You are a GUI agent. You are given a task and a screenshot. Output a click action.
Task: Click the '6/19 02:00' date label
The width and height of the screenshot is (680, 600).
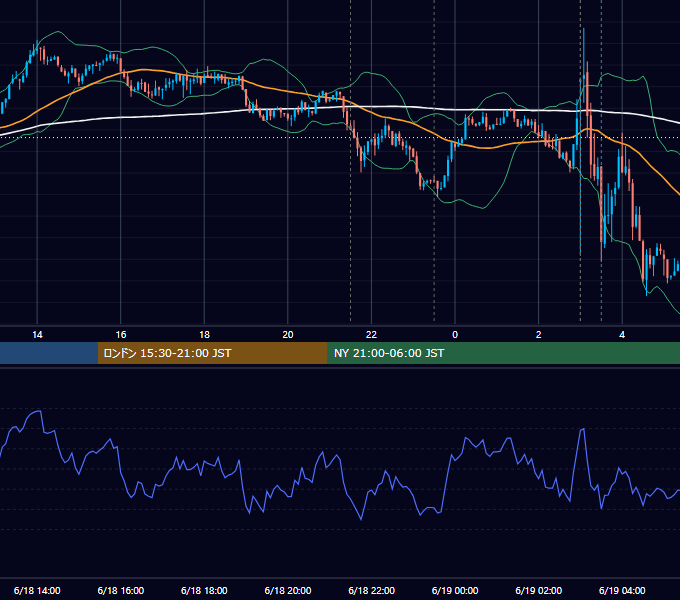click(539, 590)
